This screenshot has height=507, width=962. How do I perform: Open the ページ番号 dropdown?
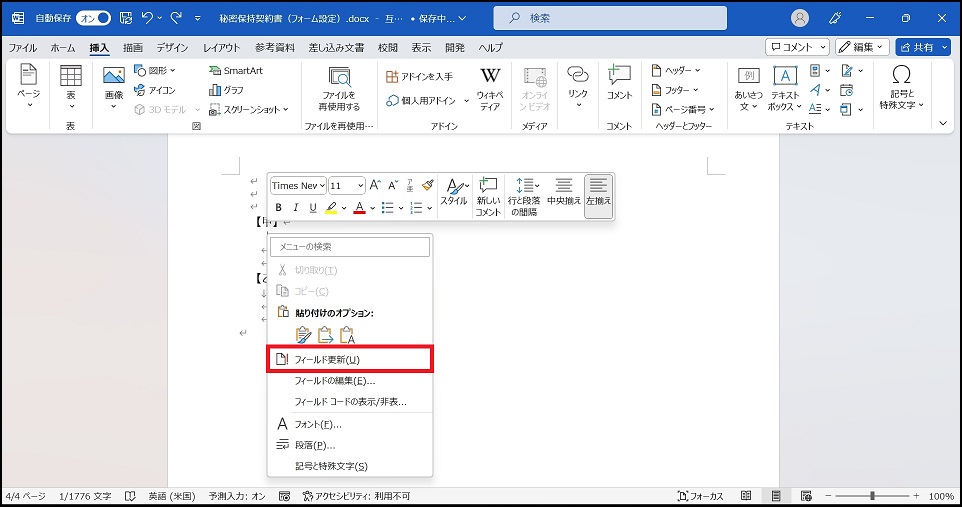click(x=683, y=110)
